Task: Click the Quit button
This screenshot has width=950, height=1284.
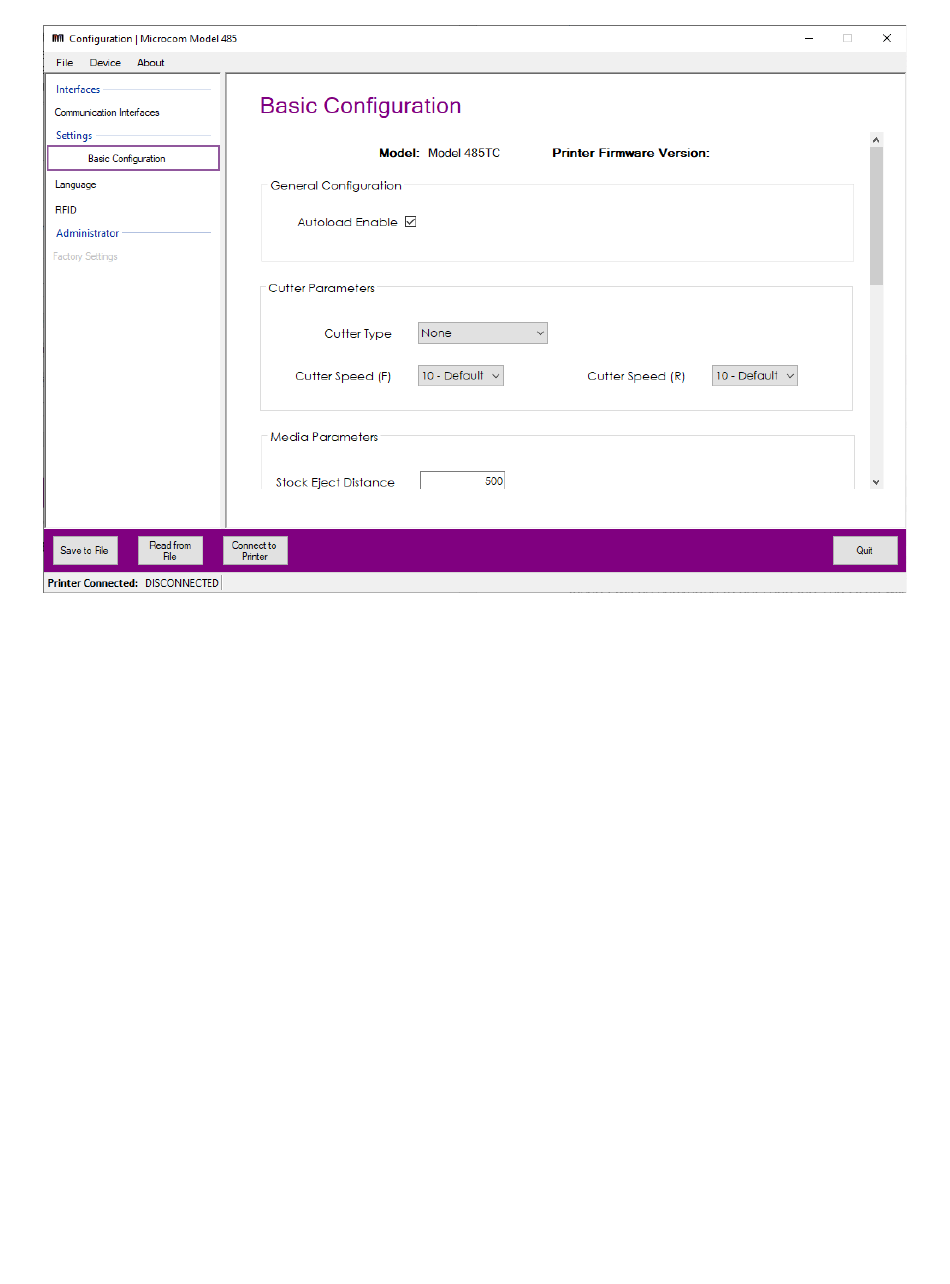Action: [x=865, y=551]
